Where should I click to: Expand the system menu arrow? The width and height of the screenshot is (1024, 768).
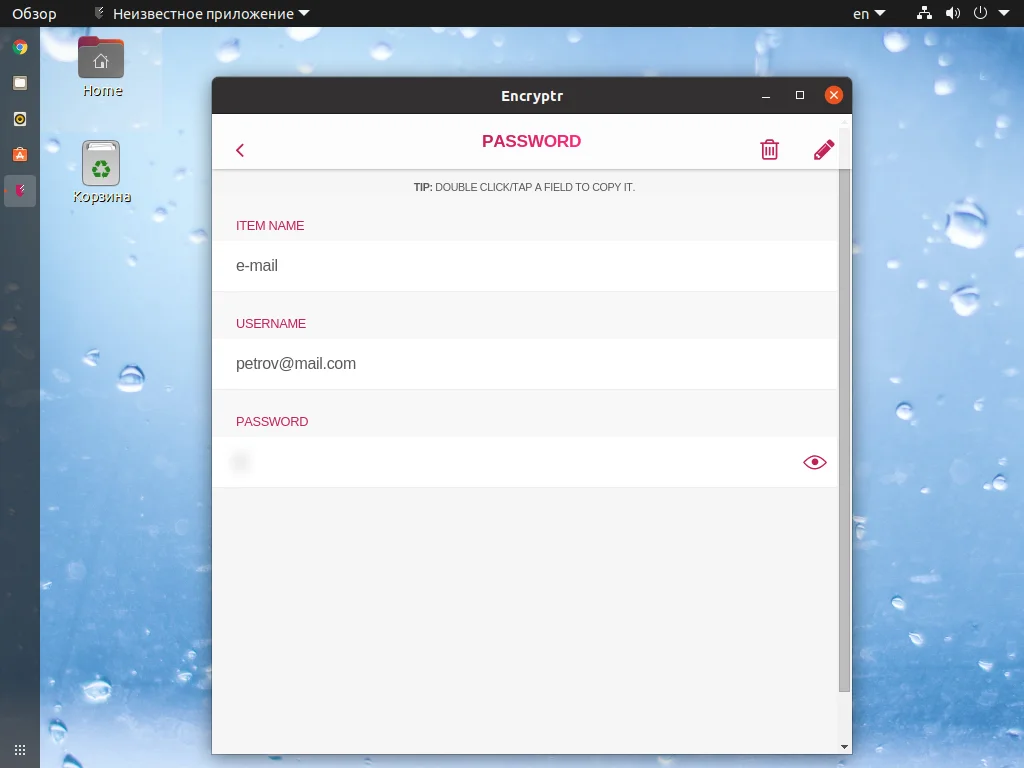point(1004,13)
